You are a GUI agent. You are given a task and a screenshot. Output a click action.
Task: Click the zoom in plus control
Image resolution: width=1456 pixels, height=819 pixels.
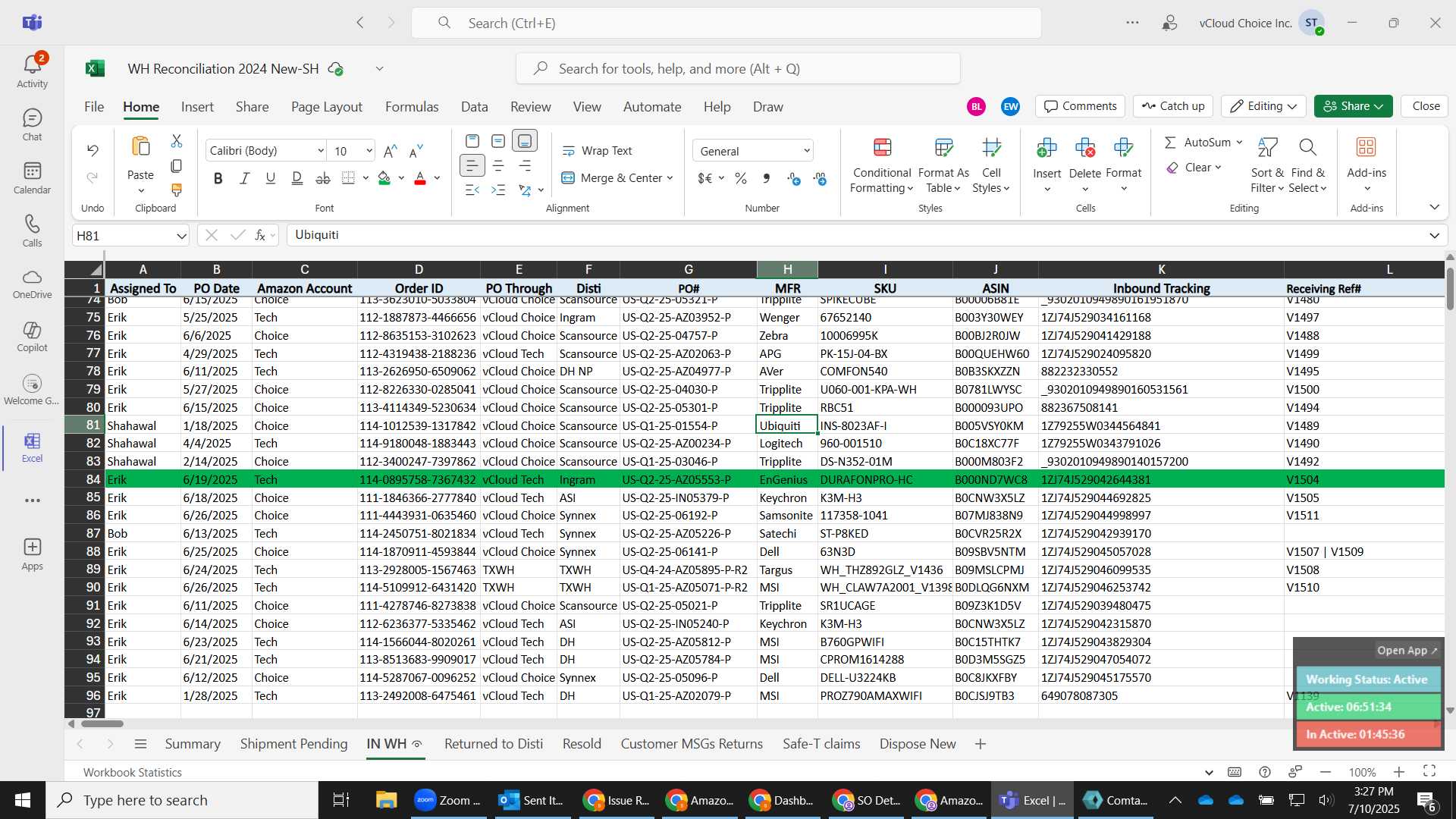tap(1399, 772)
